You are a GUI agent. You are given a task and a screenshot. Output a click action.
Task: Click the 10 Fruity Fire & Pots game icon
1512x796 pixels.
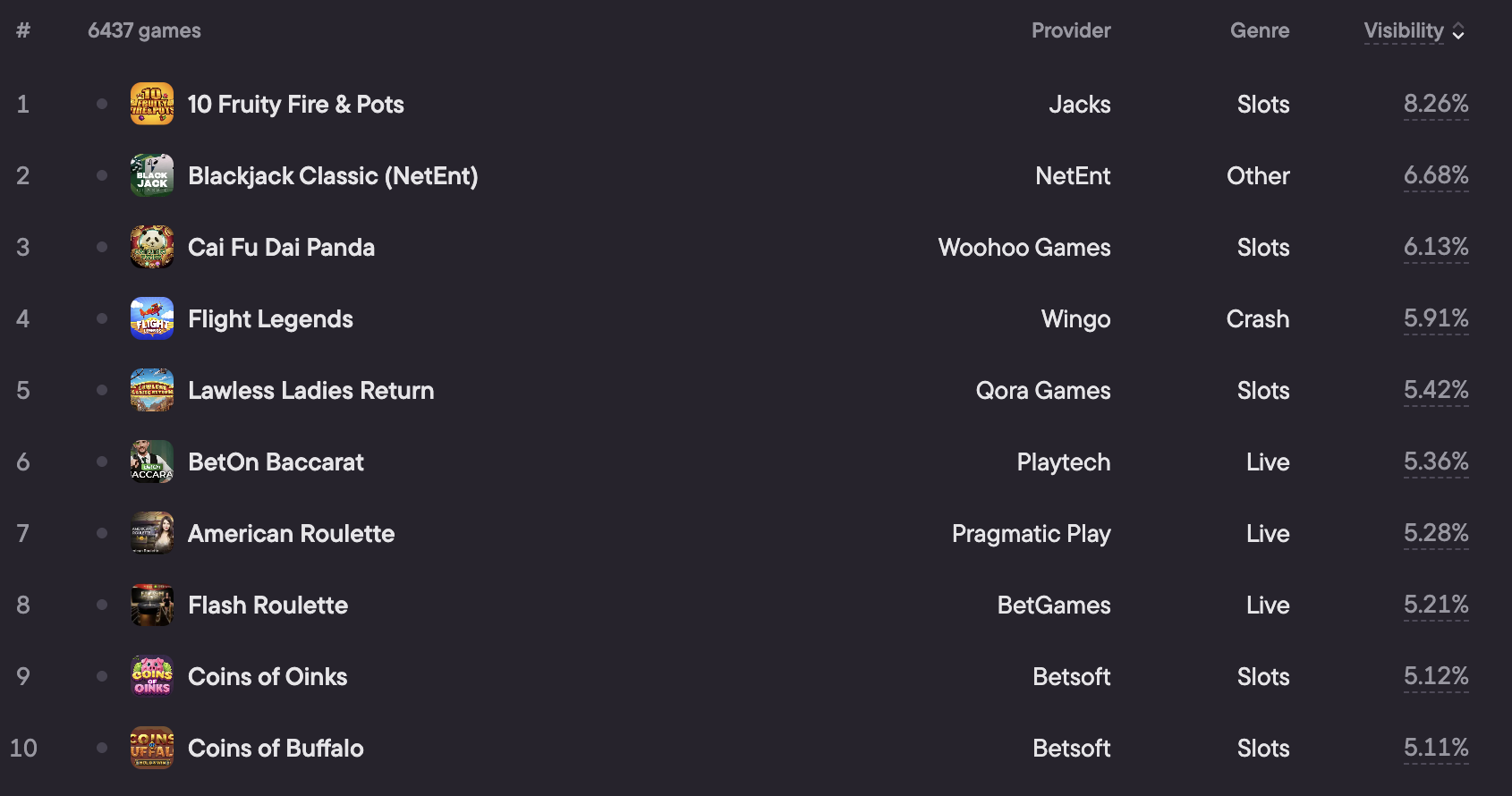[152, 104]
